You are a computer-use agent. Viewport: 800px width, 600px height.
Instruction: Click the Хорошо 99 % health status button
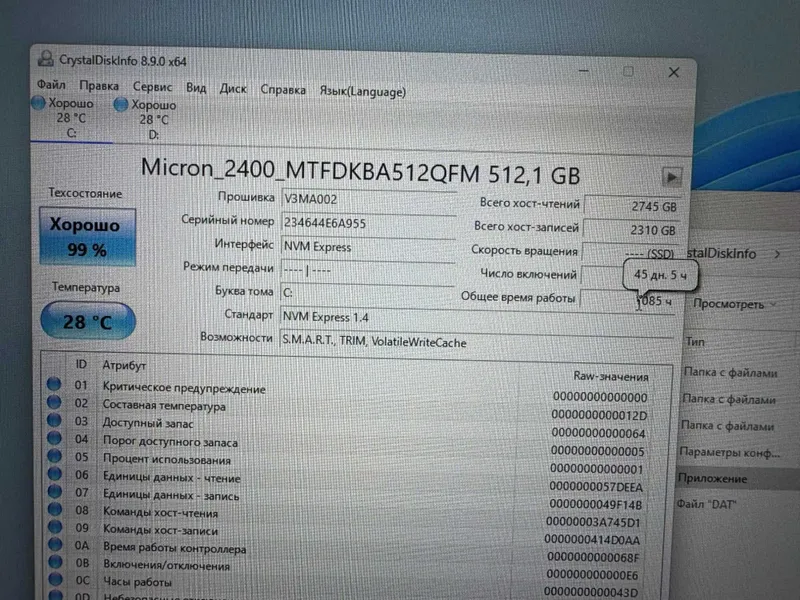pyautogui.click(x=87, y=237)
